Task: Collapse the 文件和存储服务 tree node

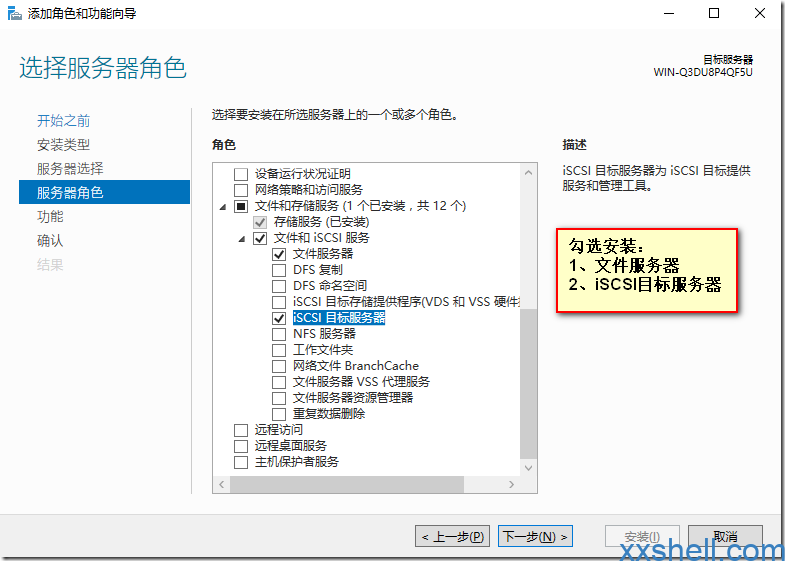Action: pos(223,207)
